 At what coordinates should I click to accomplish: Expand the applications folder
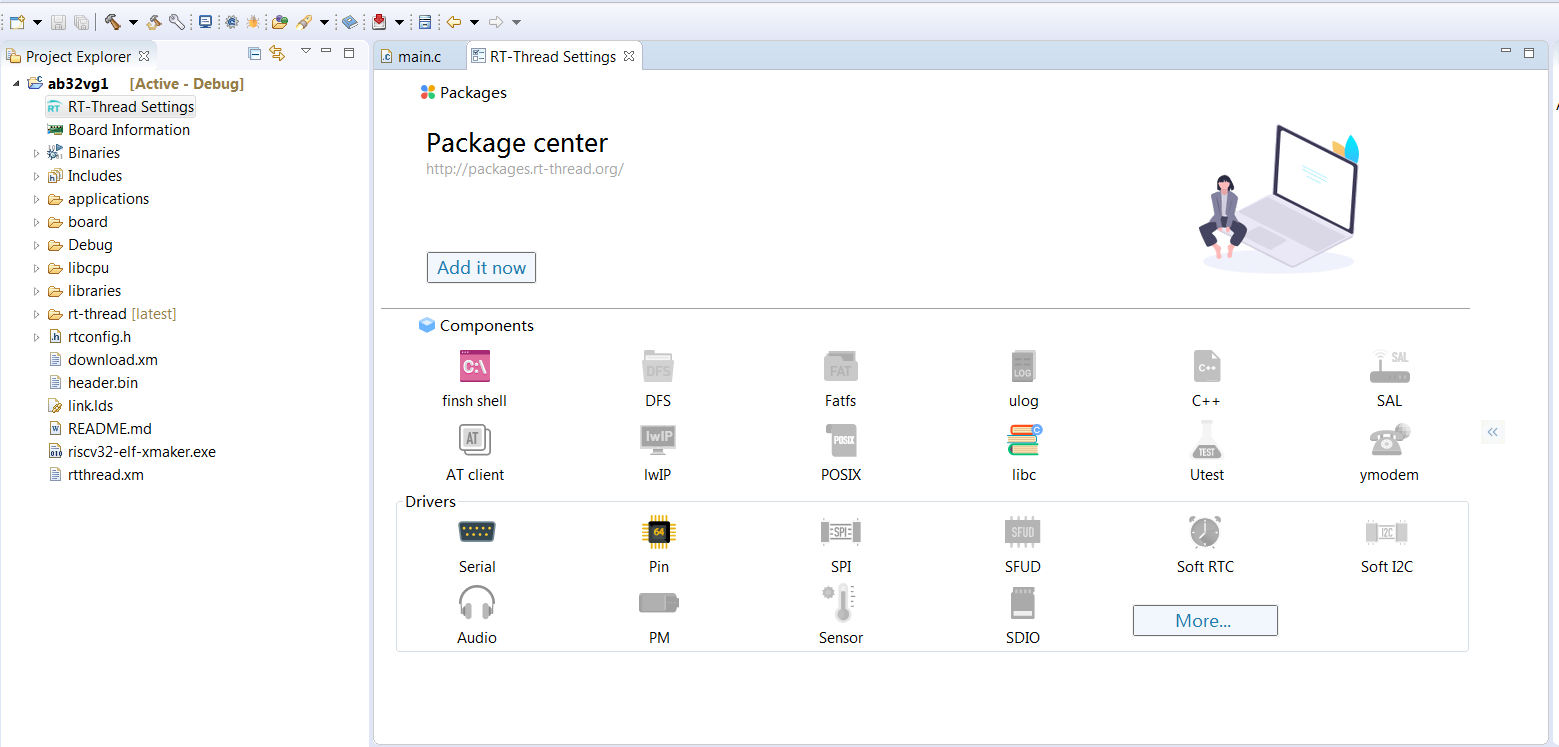point(37,199)
